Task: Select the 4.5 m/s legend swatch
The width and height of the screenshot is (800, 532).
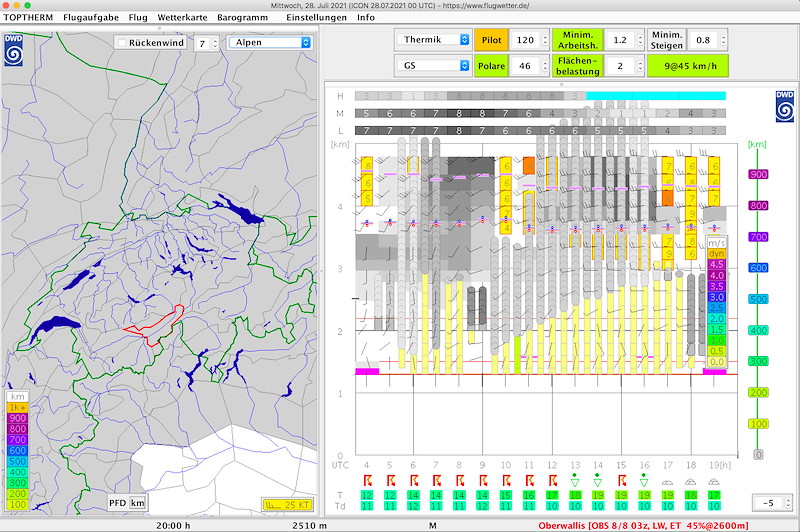Action: click(x=717, y=264)
